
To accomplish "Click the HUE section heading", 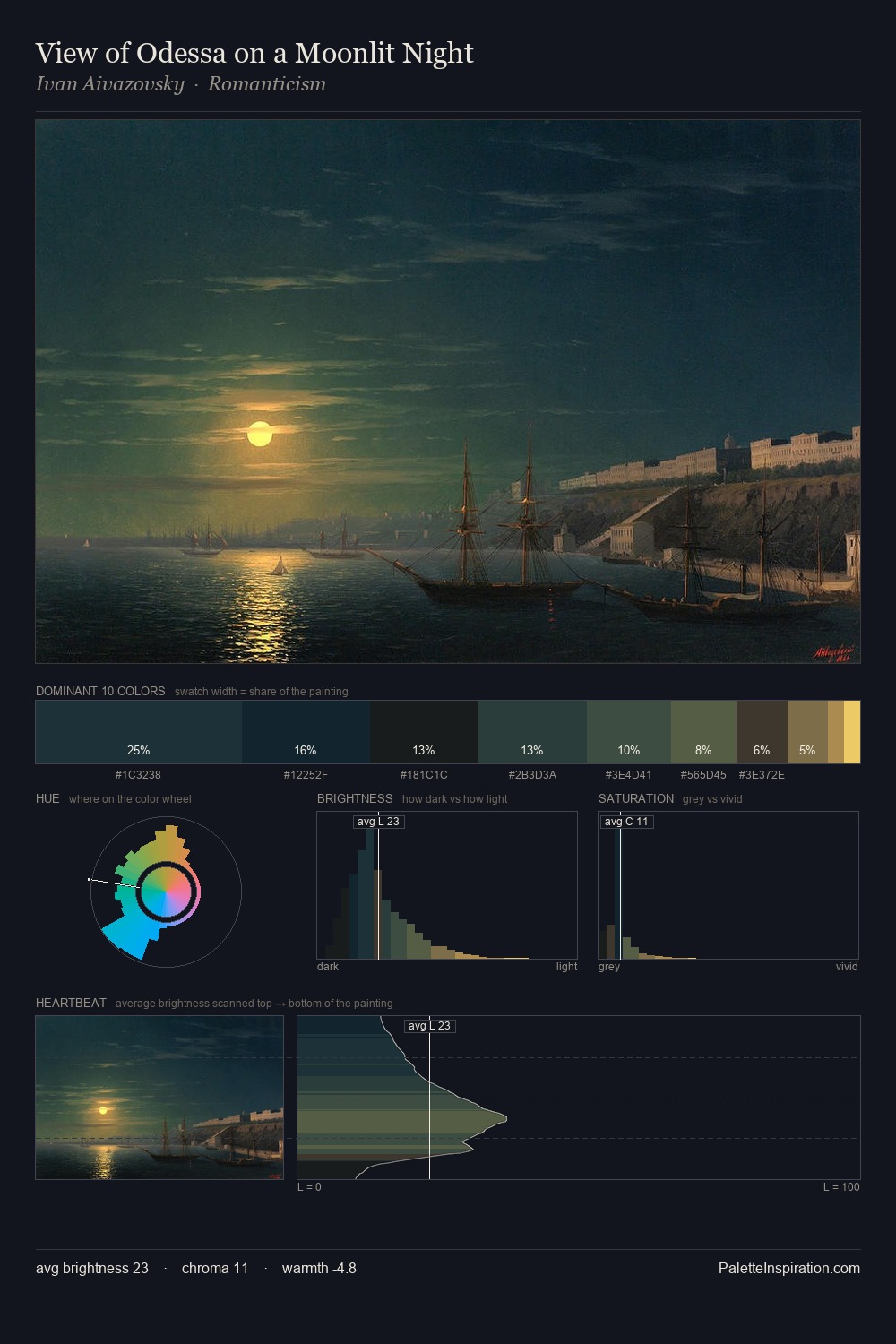I will point(47,799).
